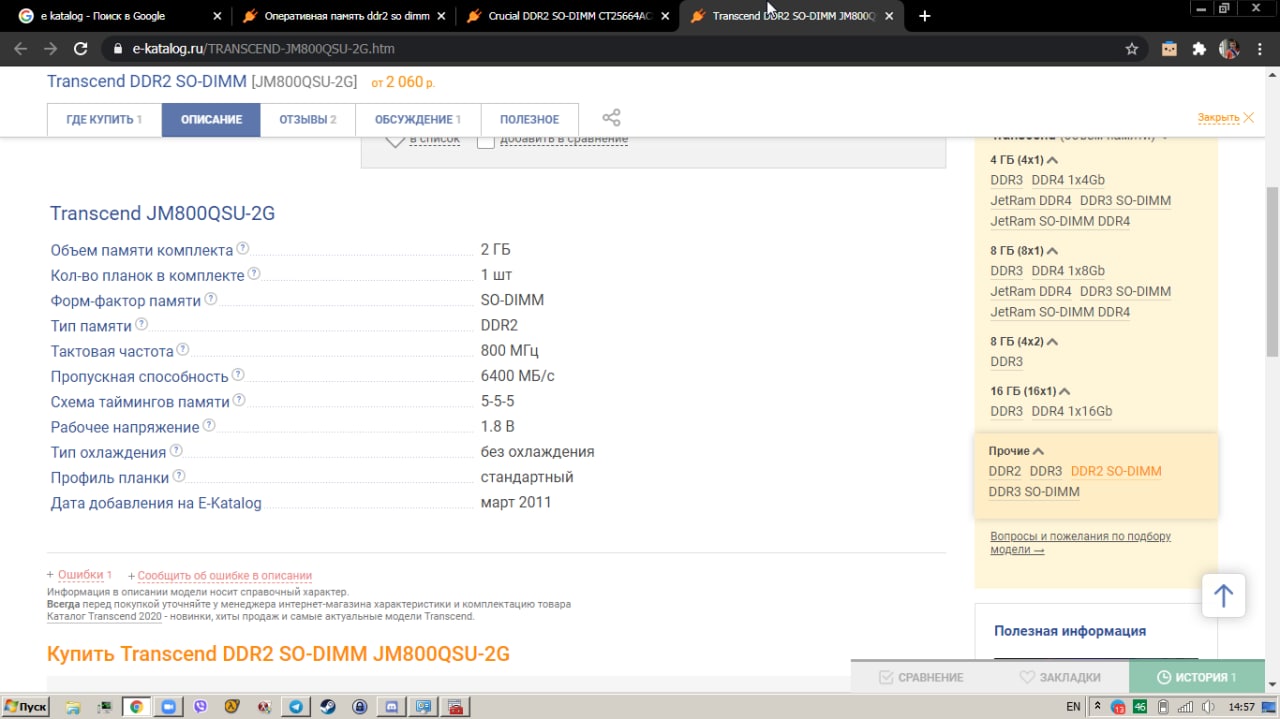Open Zoom from the taskbar
The width and height of the screenshot is (1280, 719).
168,706
